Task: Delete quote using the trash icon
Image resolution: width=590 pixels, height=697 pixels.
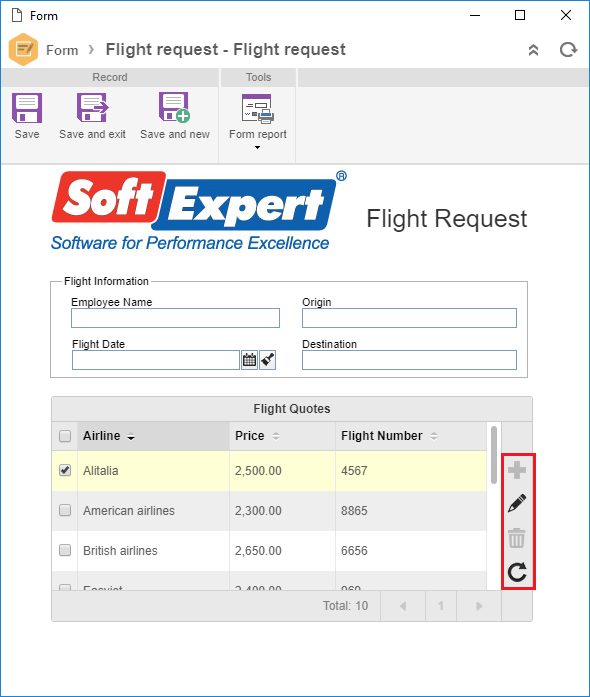Action: (x=517, y=538)
